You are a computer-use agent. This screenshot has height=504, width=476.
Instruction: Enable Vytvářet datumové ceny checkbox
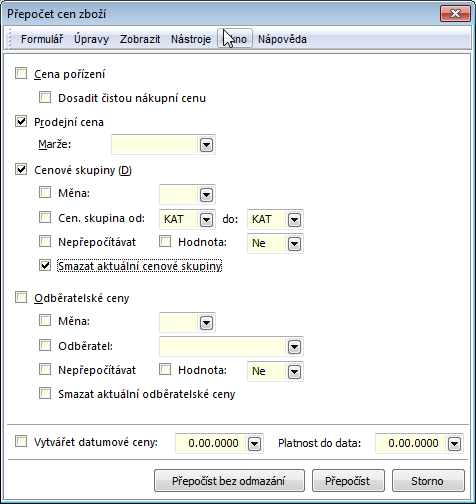pyautogui.click(x=21, y=441)
